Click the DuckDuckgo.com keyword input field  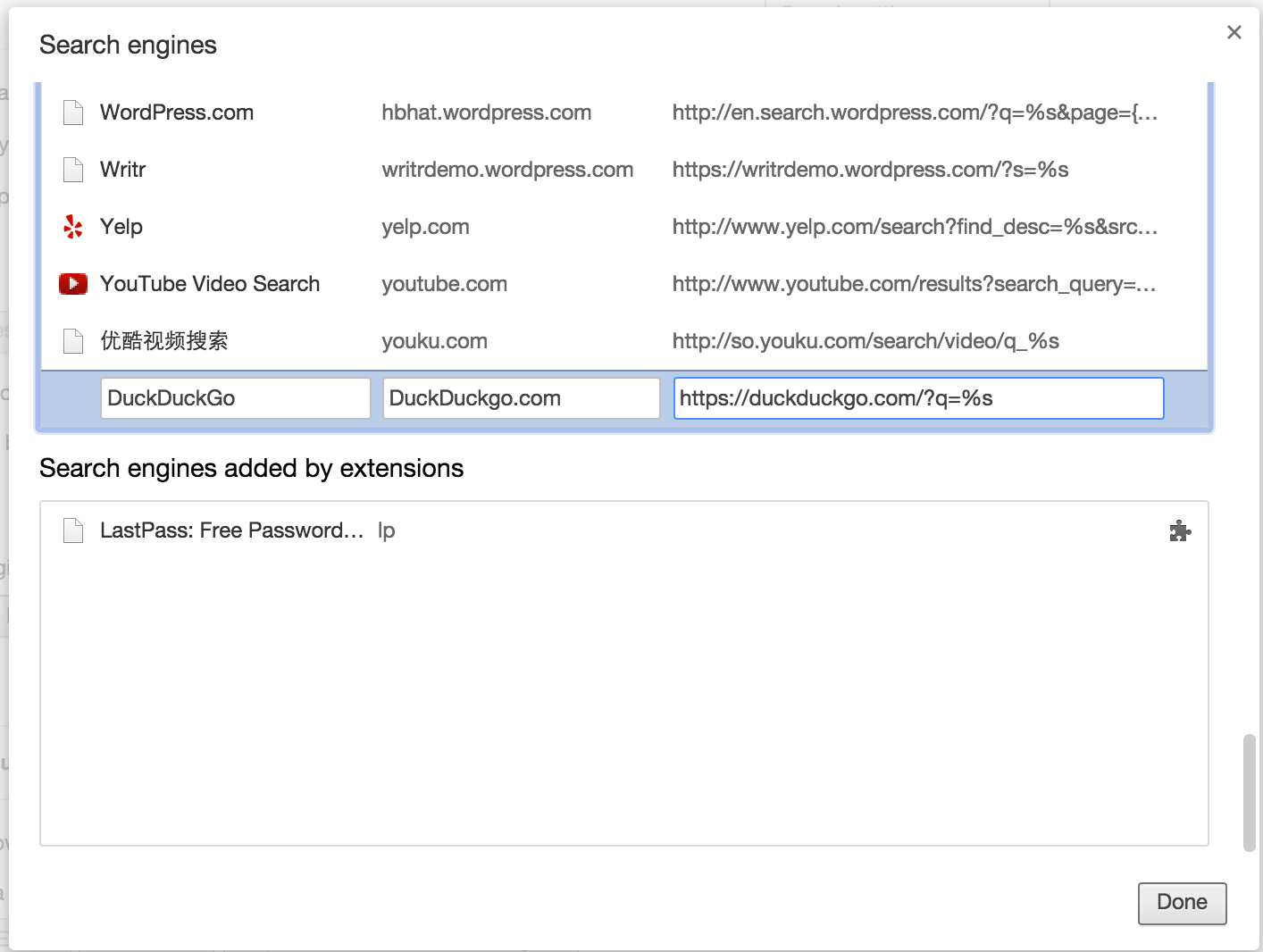pyautogui.click(x=522, y=398)
